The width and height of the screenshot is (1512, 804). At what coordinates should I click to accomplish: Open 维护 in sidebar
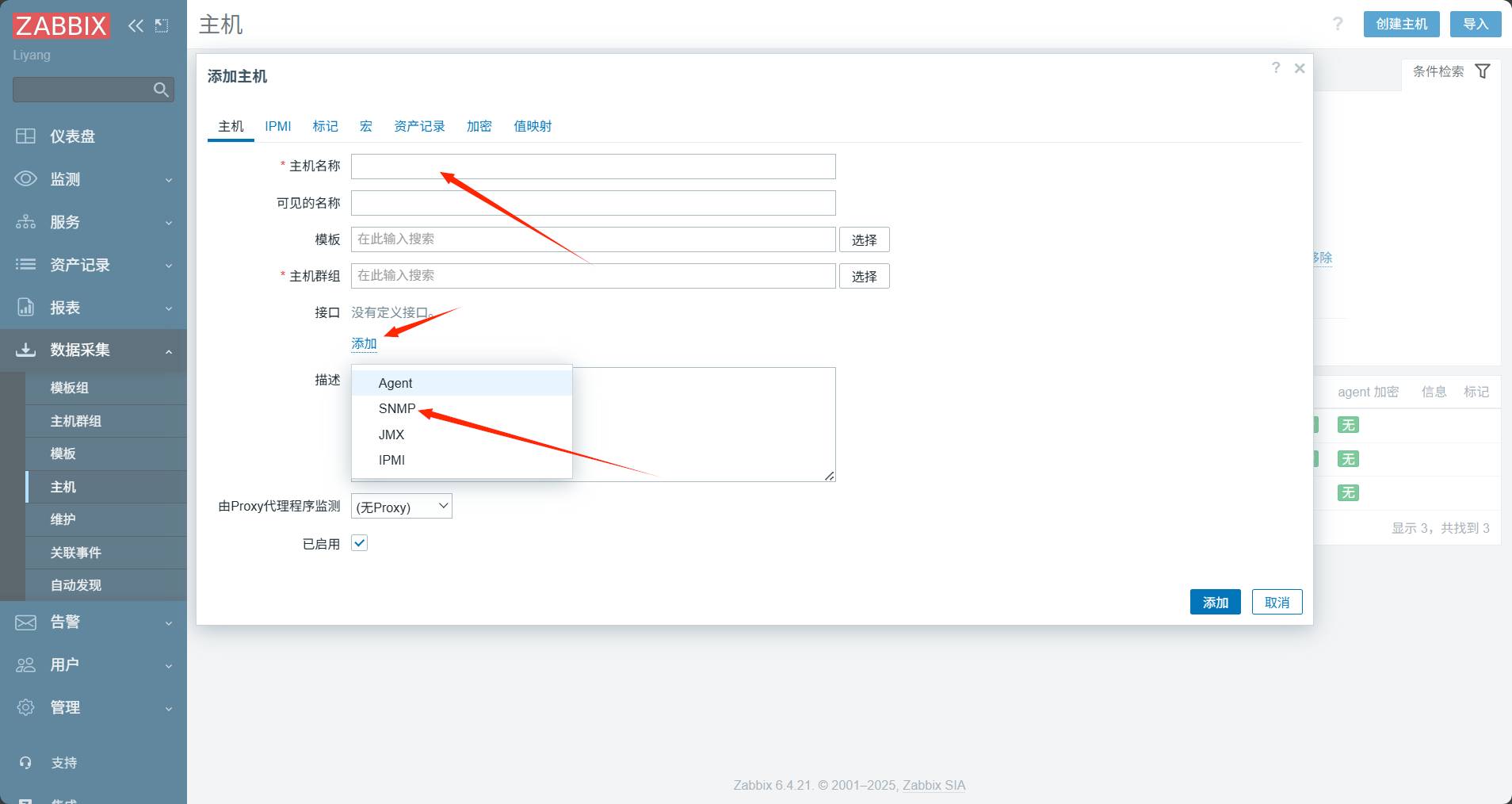tap(106, 519)
